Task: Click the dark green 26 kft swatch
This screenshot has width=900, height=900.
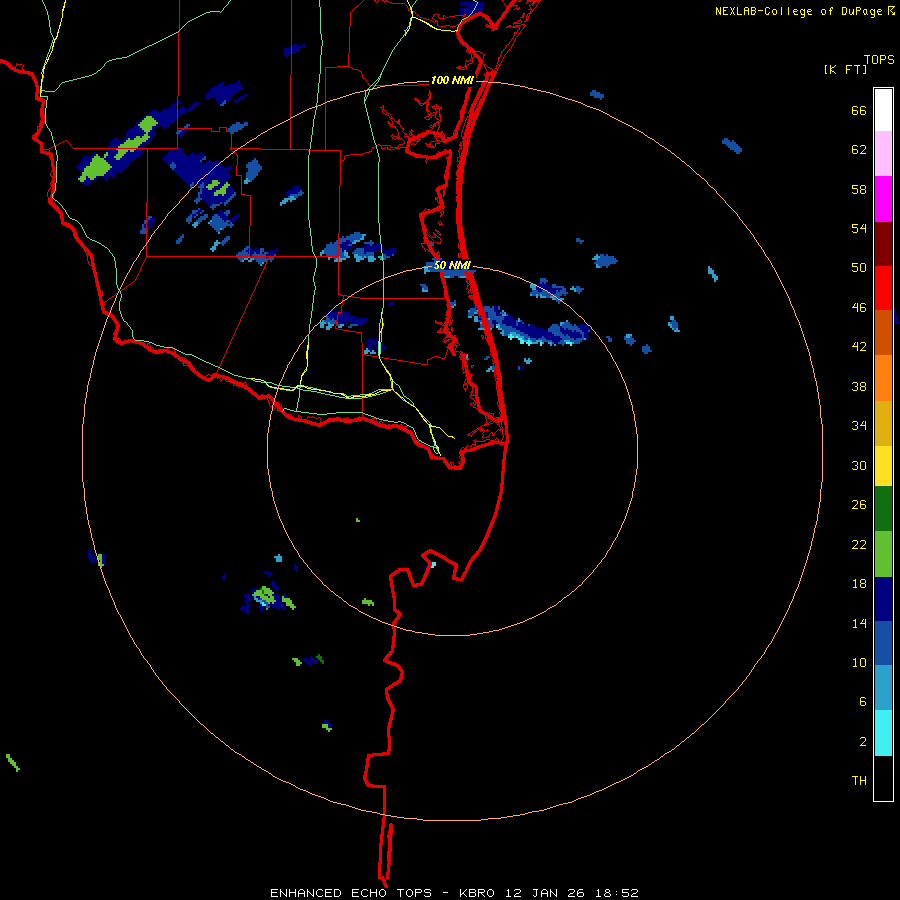Action: coord(883,509)
